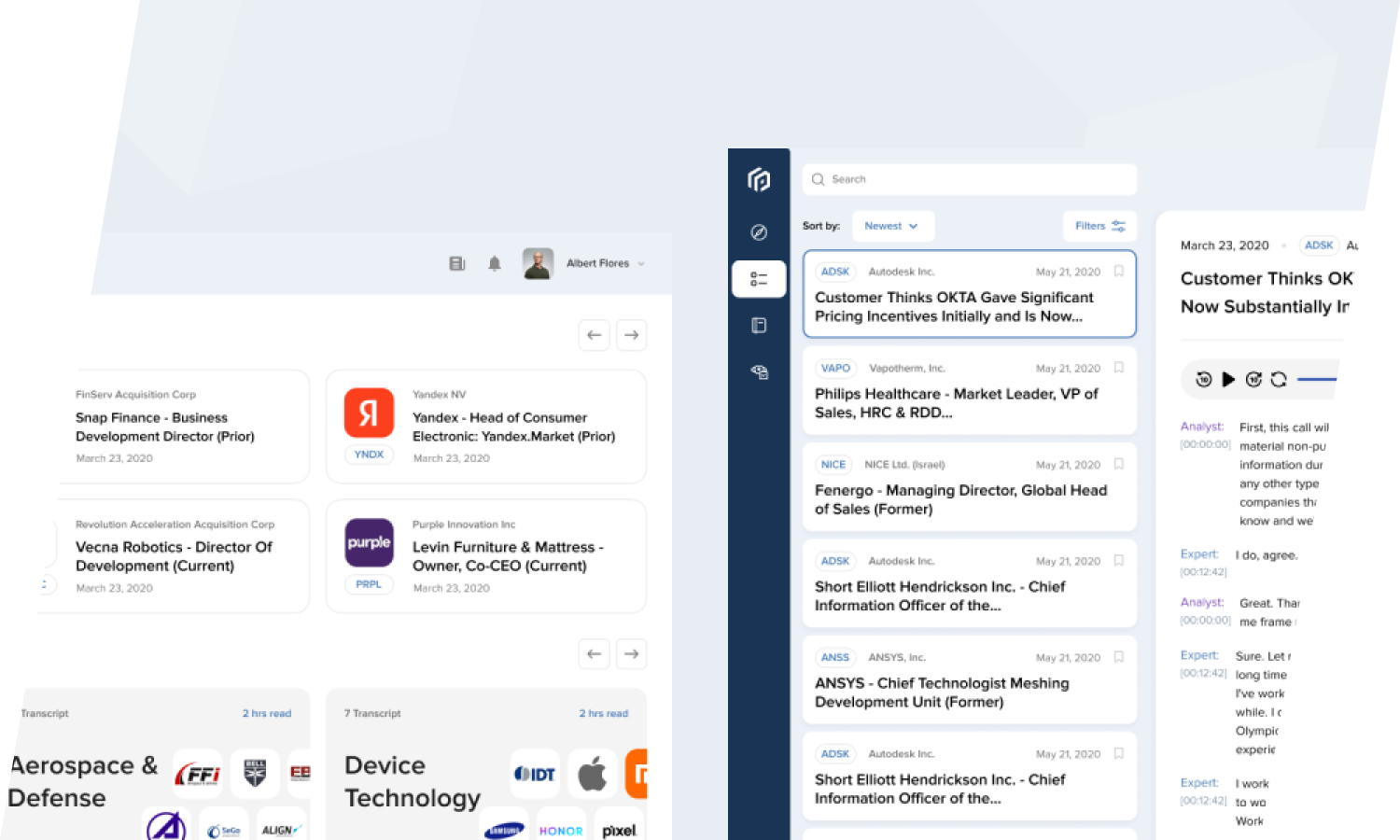The height and width of the screenshot is (840, 1400).
Task: Click ADSK tag in transcript detail header
Action: [1319, 245]
